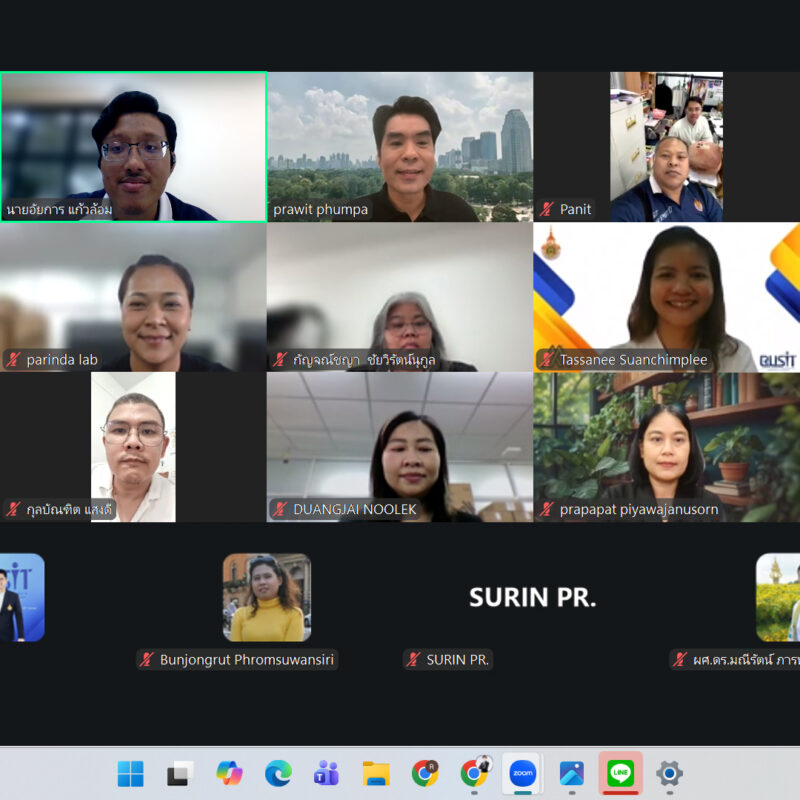Viewport: 800px width, 800px height.
Task: Click the SURIN PR. name label
Action: click(456, 660)
